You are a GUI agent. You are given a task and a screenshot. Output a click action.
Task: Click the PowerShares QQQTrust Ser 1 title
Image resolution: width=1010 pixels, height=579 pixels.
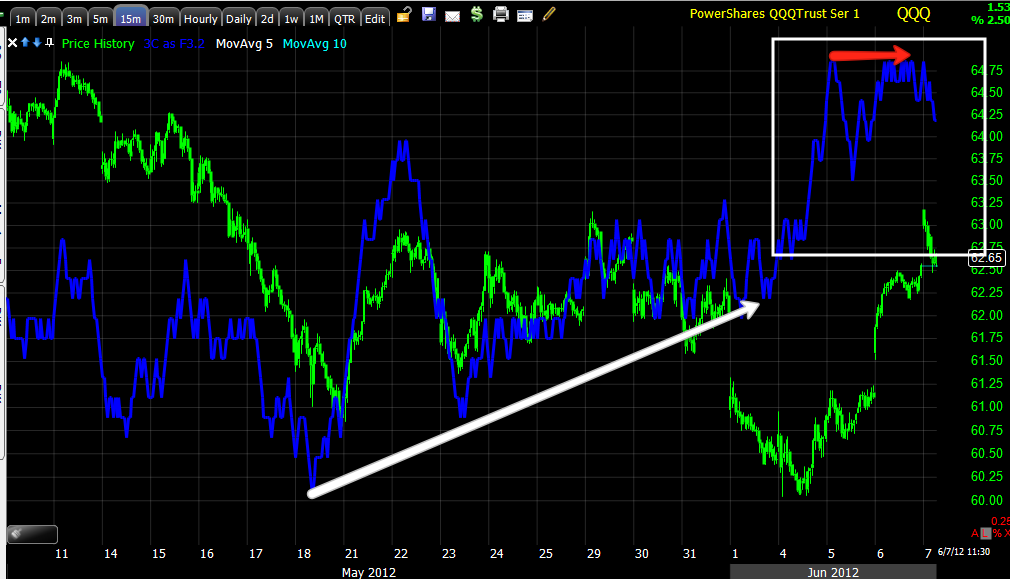pyautogui.click(x=774, y=14)
